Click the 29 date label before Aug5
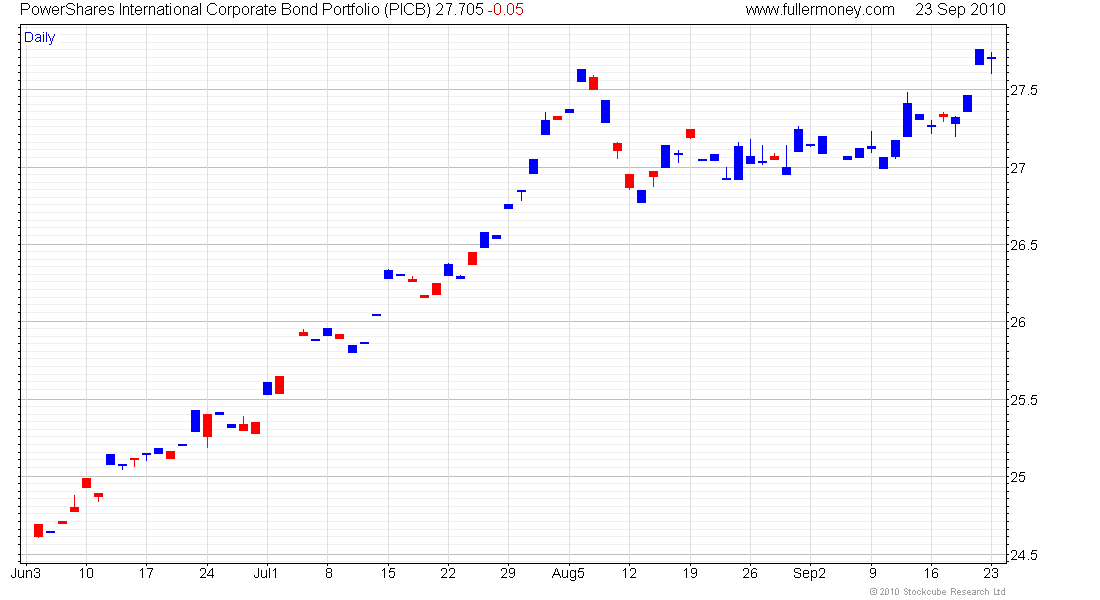Screen dimensions: 1100x600 pyautogui.click(x=508, y=573)
